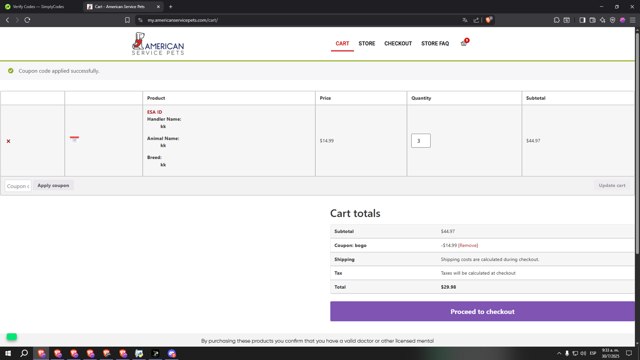Click the green chat widget button

[11, 337]
